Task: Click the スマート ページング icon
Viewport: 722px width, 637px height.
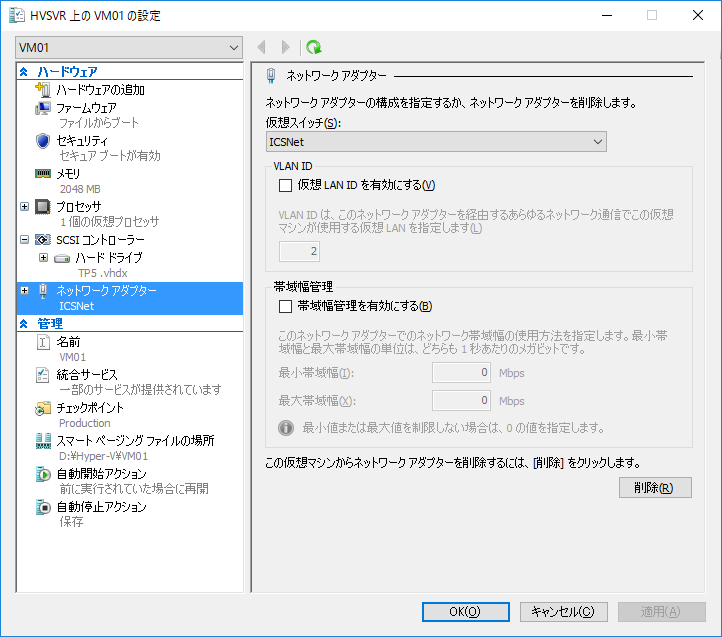Action: pyautogui.click(x=43, y=441)
